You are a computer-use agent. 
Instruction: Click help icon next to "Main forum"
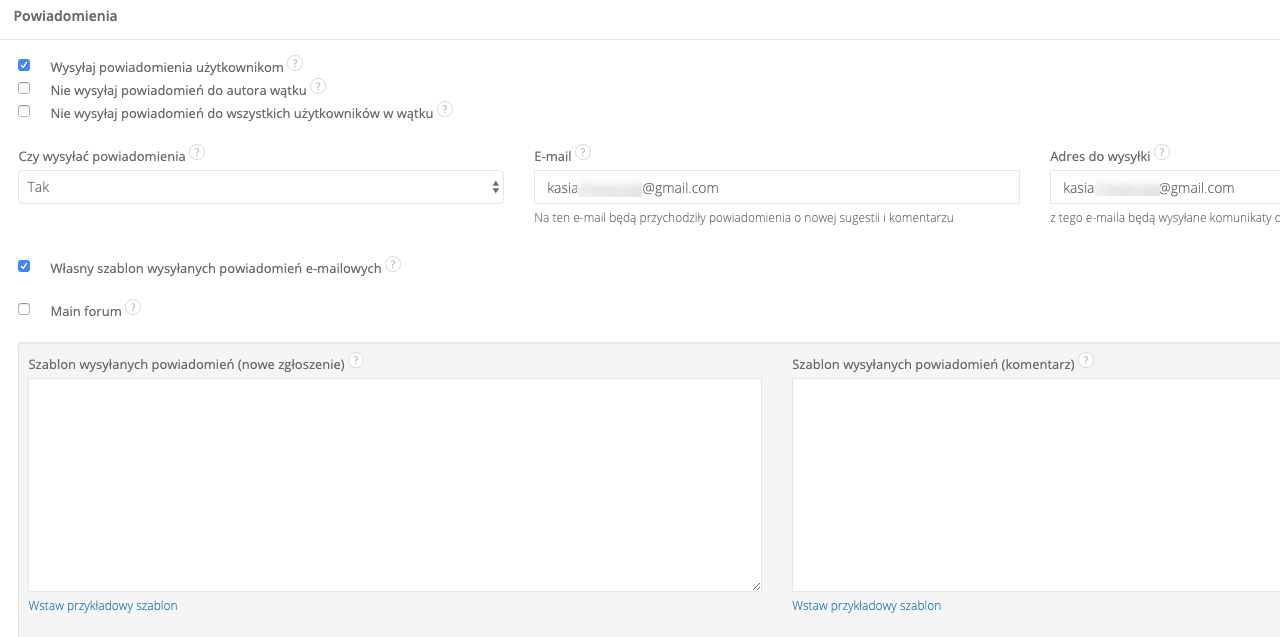coord(133,307)
